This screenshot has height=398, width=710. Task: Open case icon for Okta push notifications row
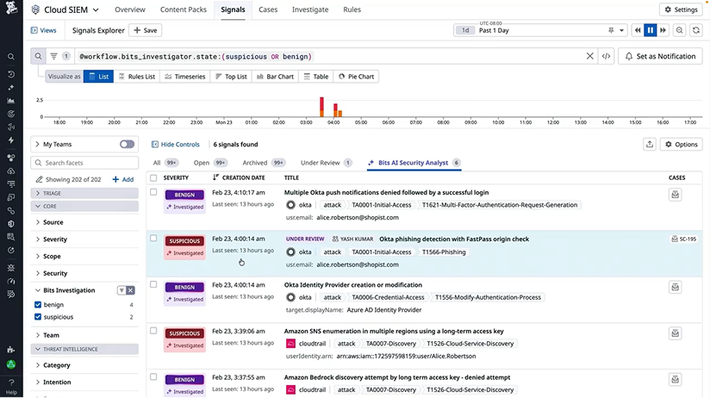click(x=675, y=195)
